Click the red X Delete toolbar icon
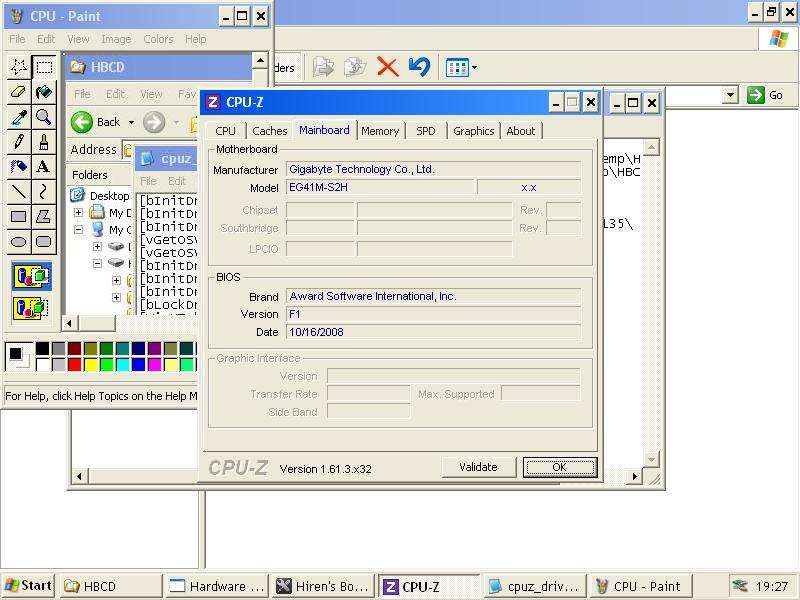Image resolution: width=800 pixels, height=600 pixels. (x=387, y=67)
